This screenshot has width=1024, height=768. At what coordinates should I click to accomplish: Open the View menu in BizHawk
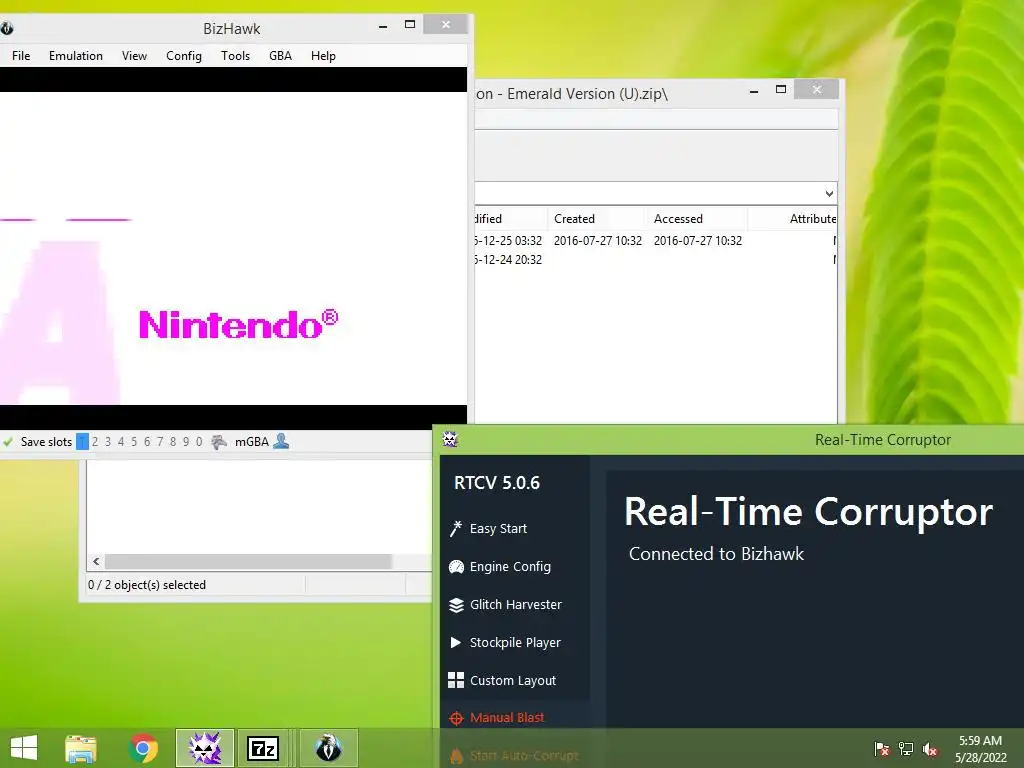134,56
